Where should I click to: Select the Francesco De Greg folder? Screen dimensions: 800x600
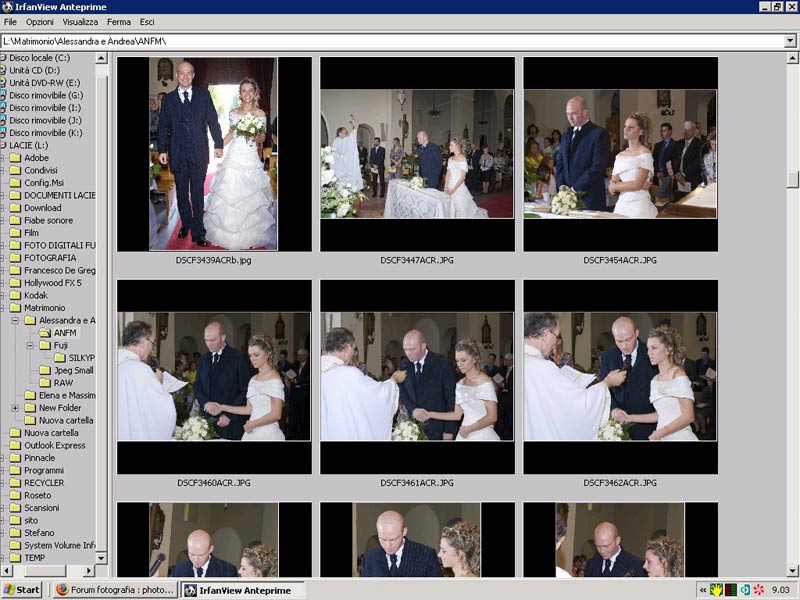click(60, 270)
